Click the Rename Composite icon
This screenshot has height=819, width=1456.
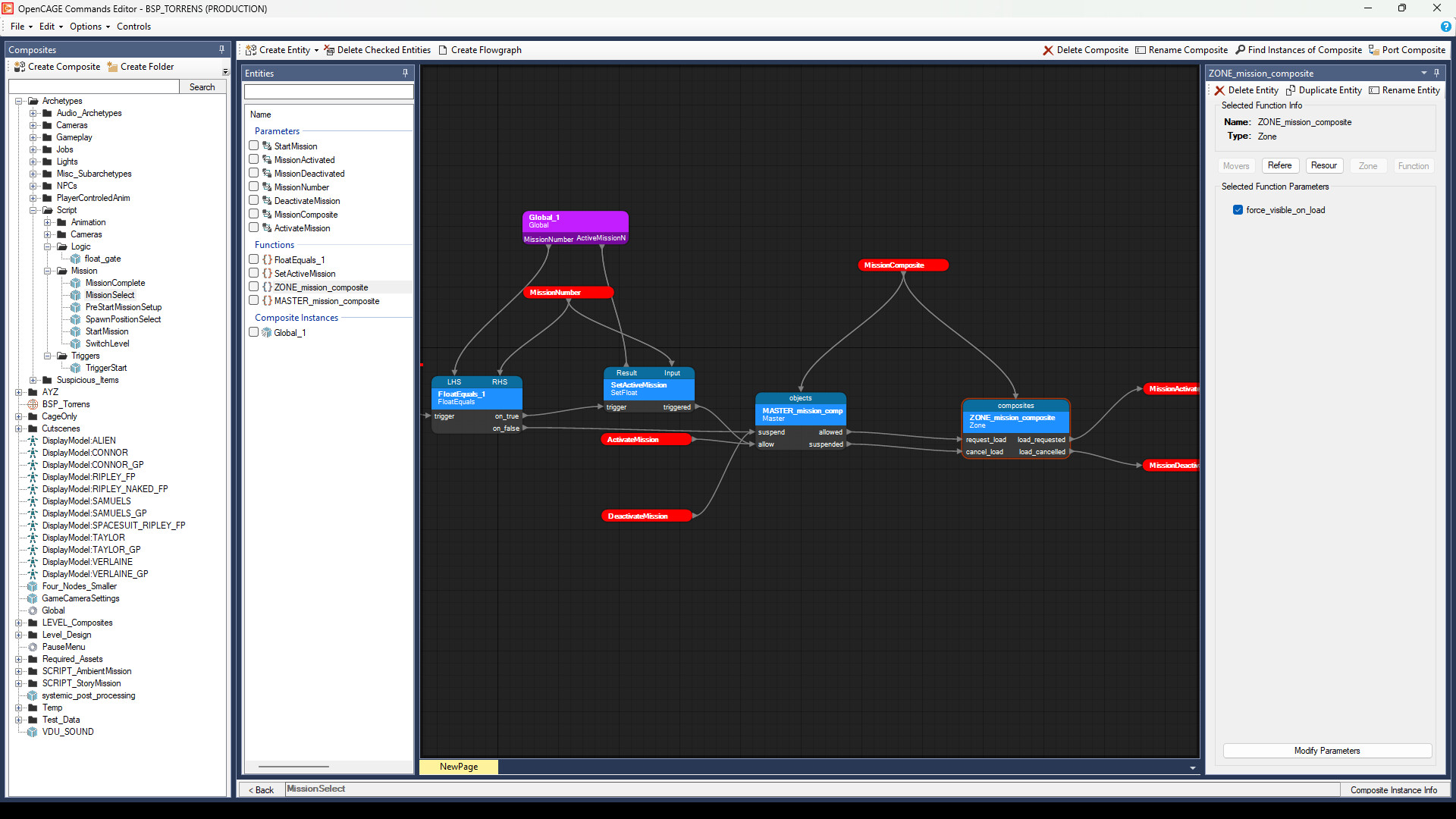tap(1142, 50)
